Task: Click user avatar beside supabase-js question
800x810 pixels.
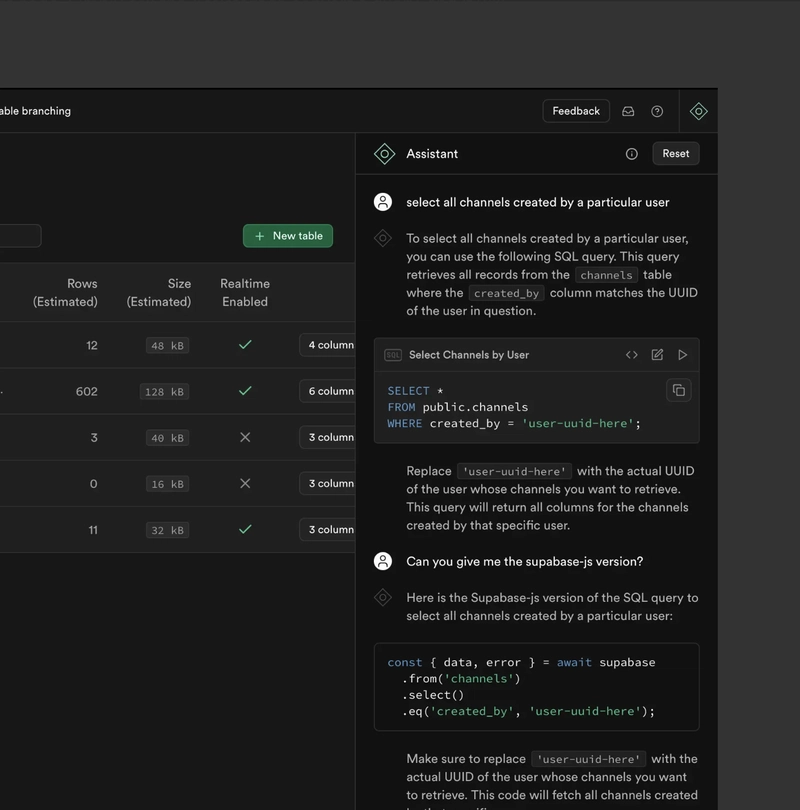Action: (x=383, y=562)
